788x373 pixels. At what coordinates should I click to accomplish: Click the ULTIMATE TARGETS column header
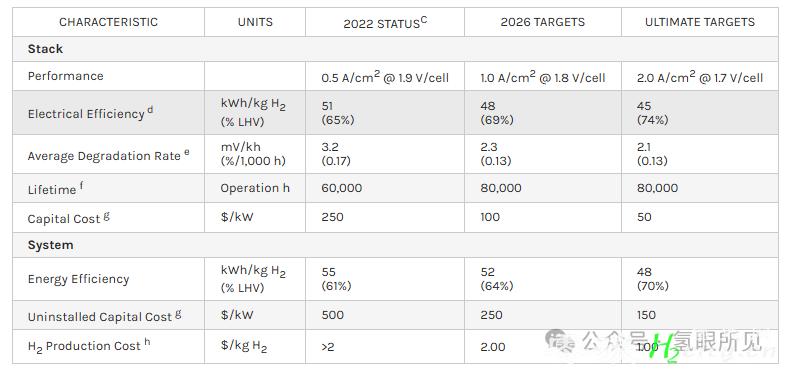point(700,22)
